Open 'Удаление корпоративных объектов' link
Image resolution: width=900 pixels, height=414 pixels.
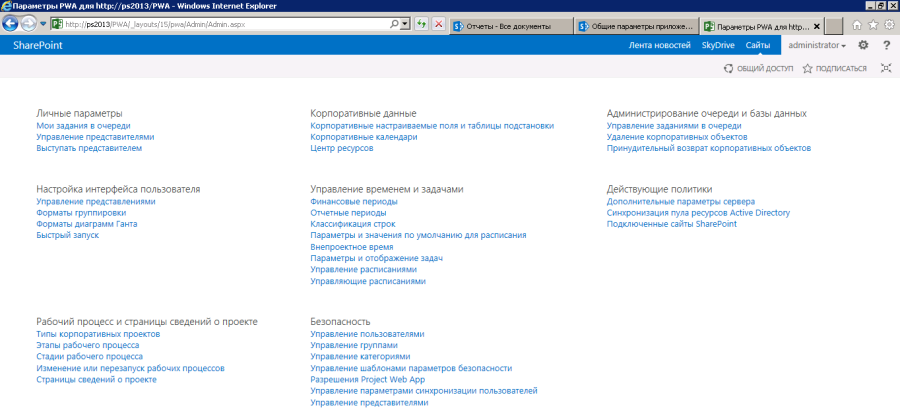[x=677, y=137]
